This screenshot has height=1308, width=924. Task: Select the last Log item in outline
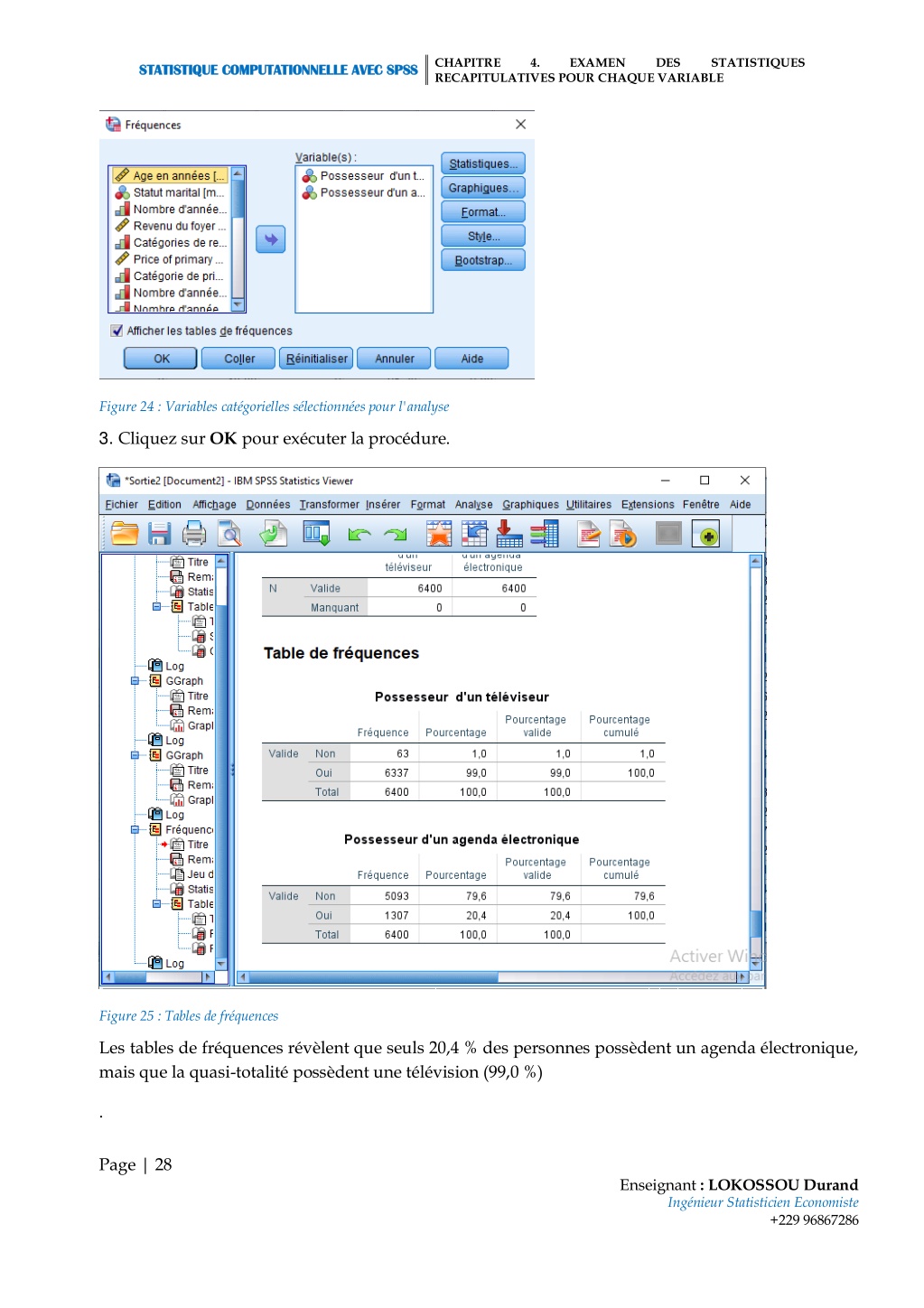coord(166,964)
